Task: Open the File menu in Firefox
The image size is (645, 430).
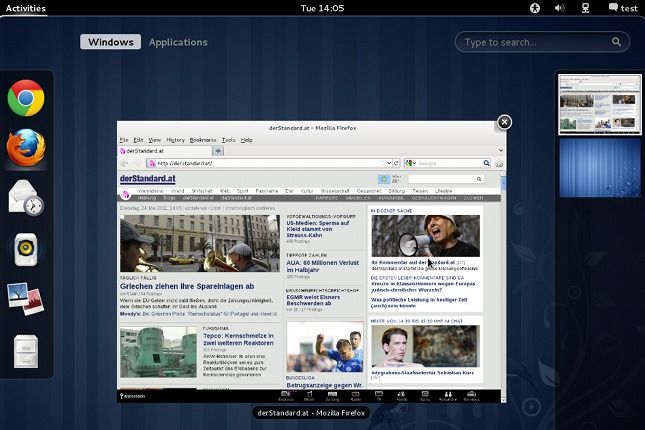Action: click(x=124, y=140)
